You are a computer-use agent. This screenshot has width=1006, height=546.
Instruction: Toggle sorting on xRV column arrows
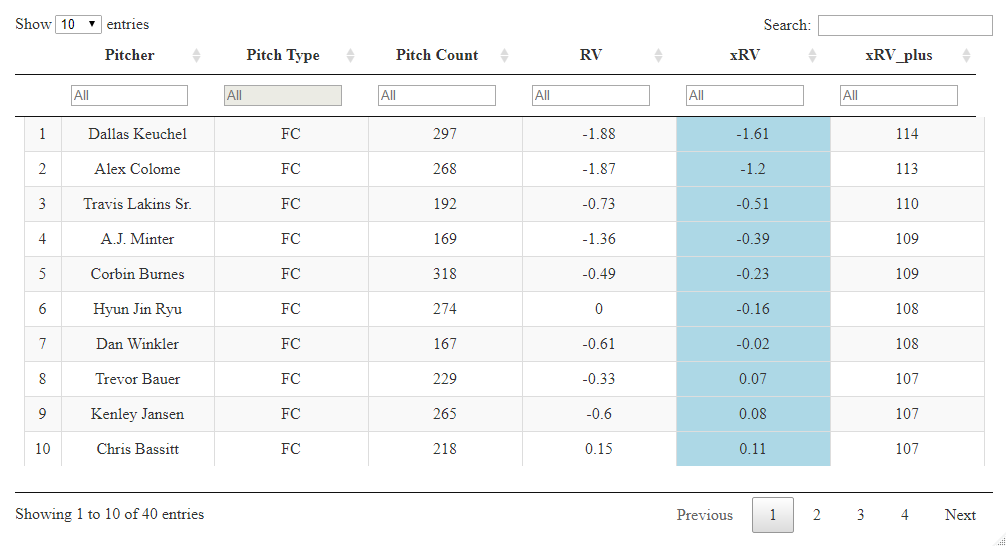pyautogui.click(x=812, y=56)
